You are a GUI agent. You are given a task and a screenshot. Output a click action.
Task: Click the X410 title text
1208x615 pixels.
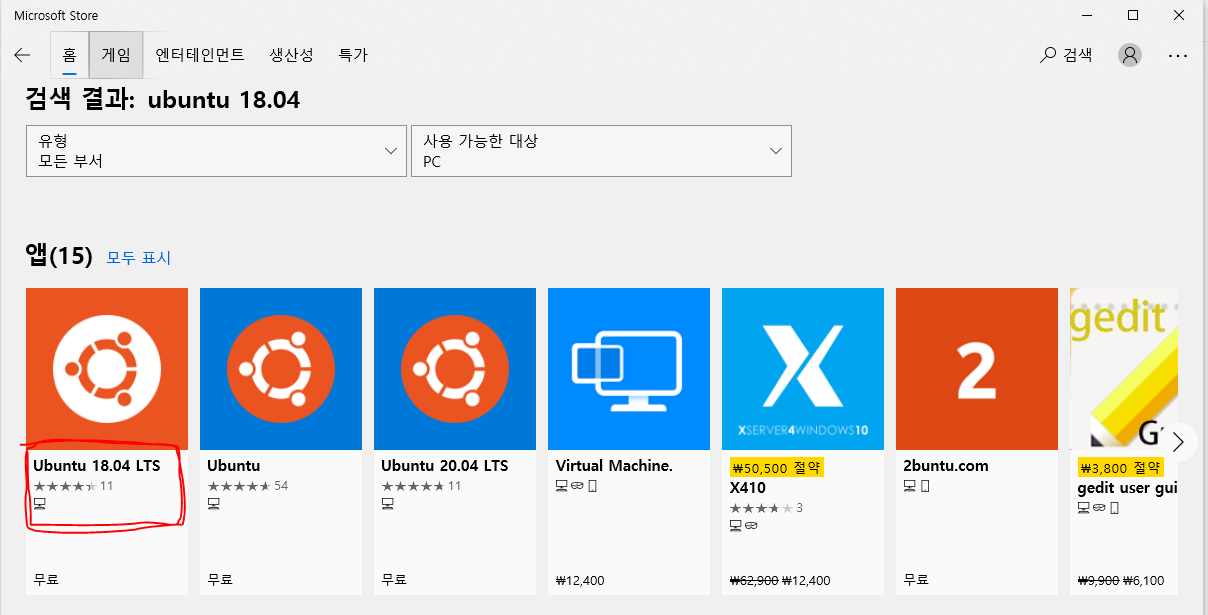tap(746, 489)
